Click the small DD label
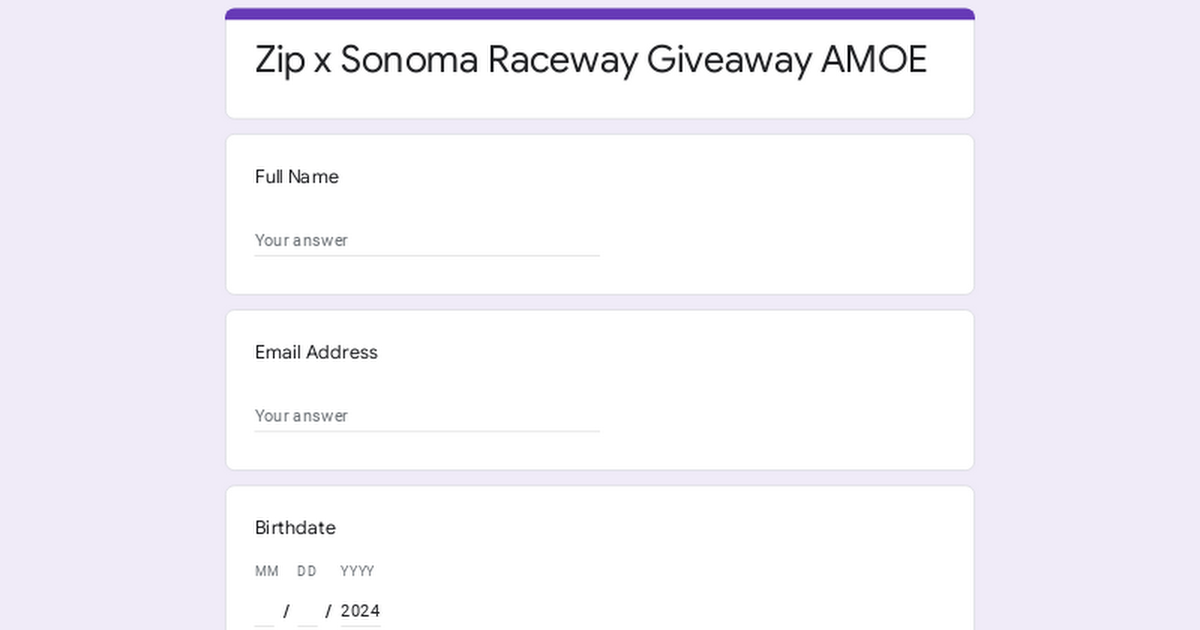The image size is (1200, 630). [307, 571]
